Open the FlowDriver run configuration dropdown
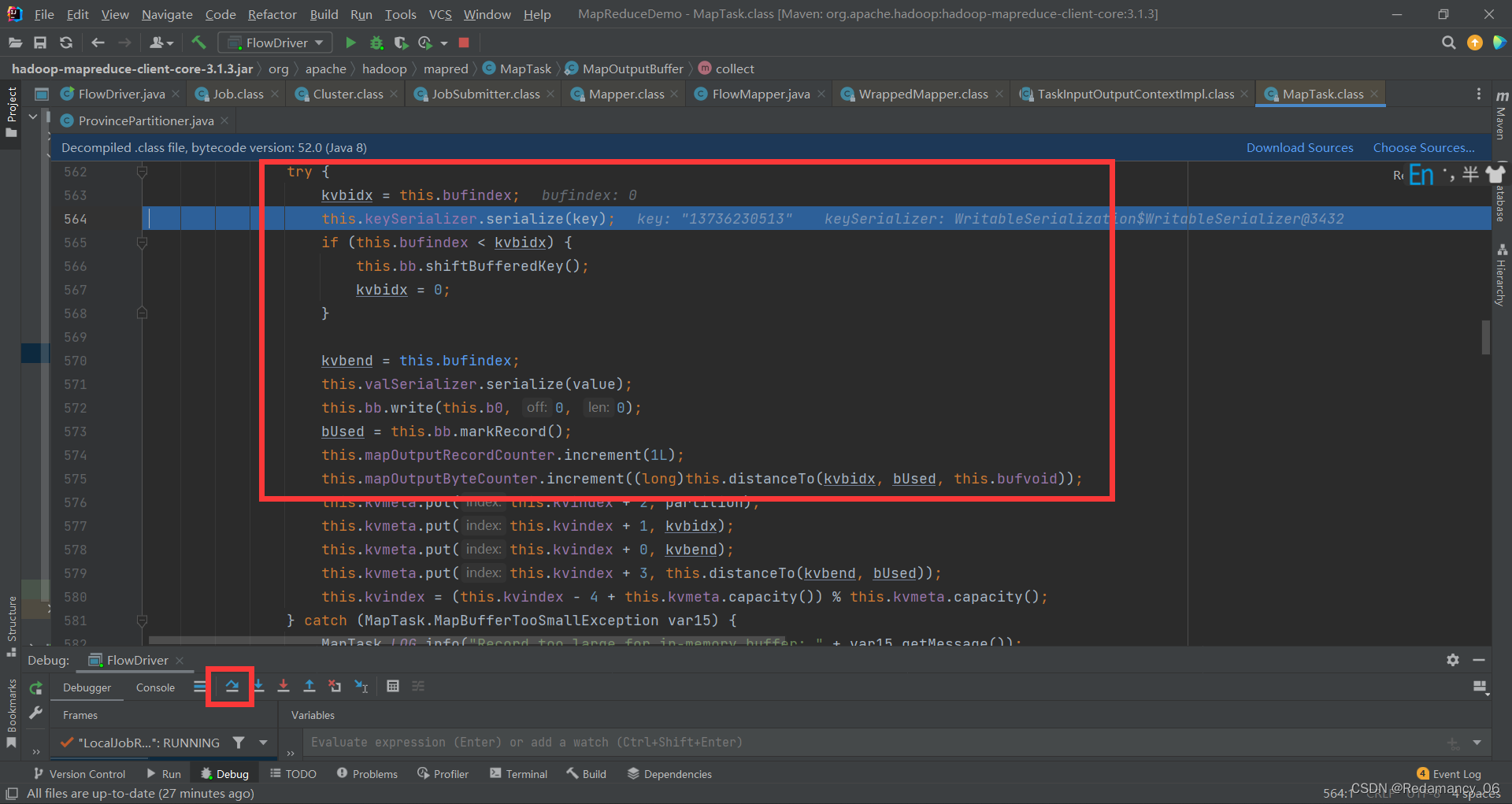The width and height of the screenshot is (1512, 804). pyautogui.click(x=276, y=43)
